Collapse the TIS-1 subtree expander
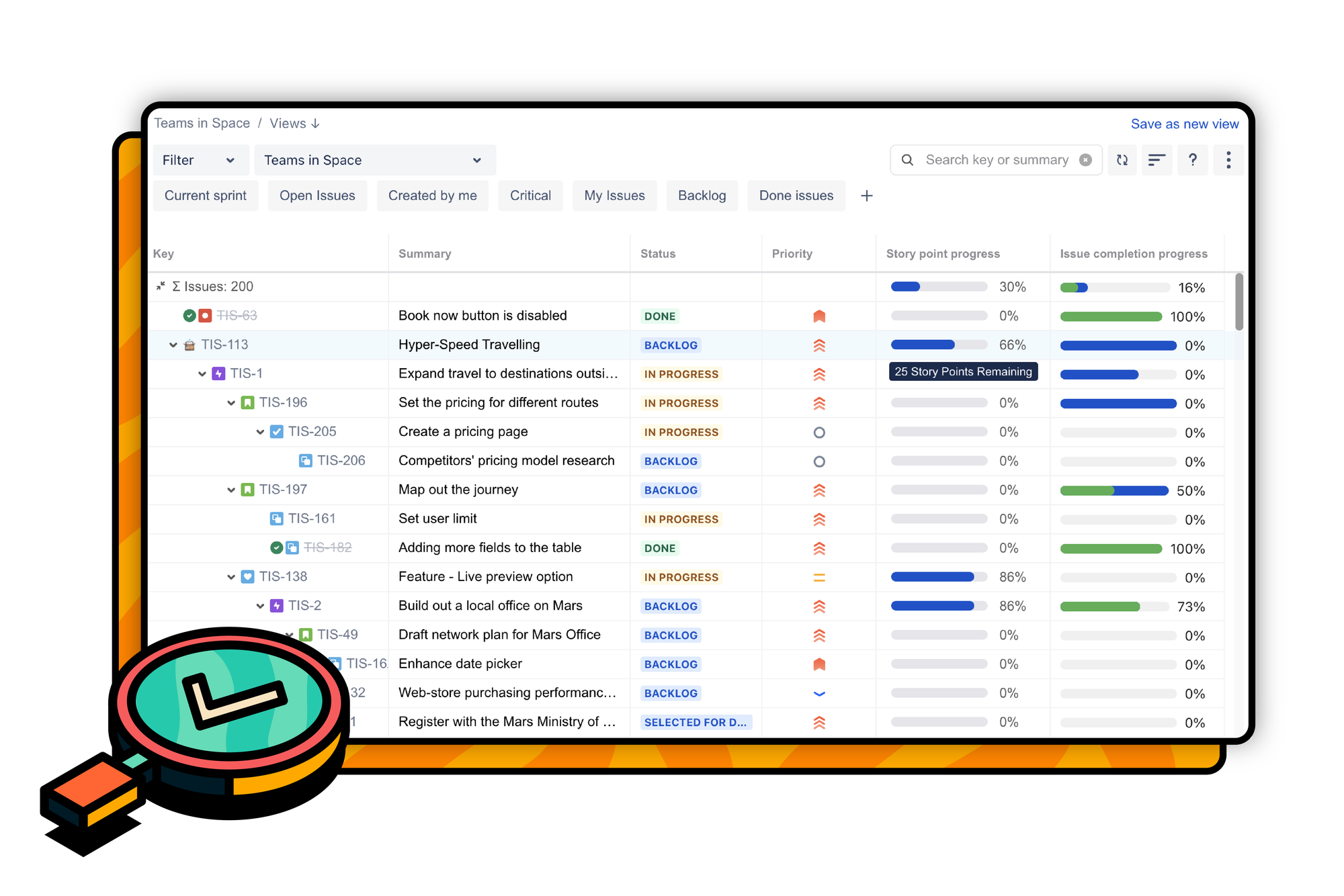 point(199,373)
